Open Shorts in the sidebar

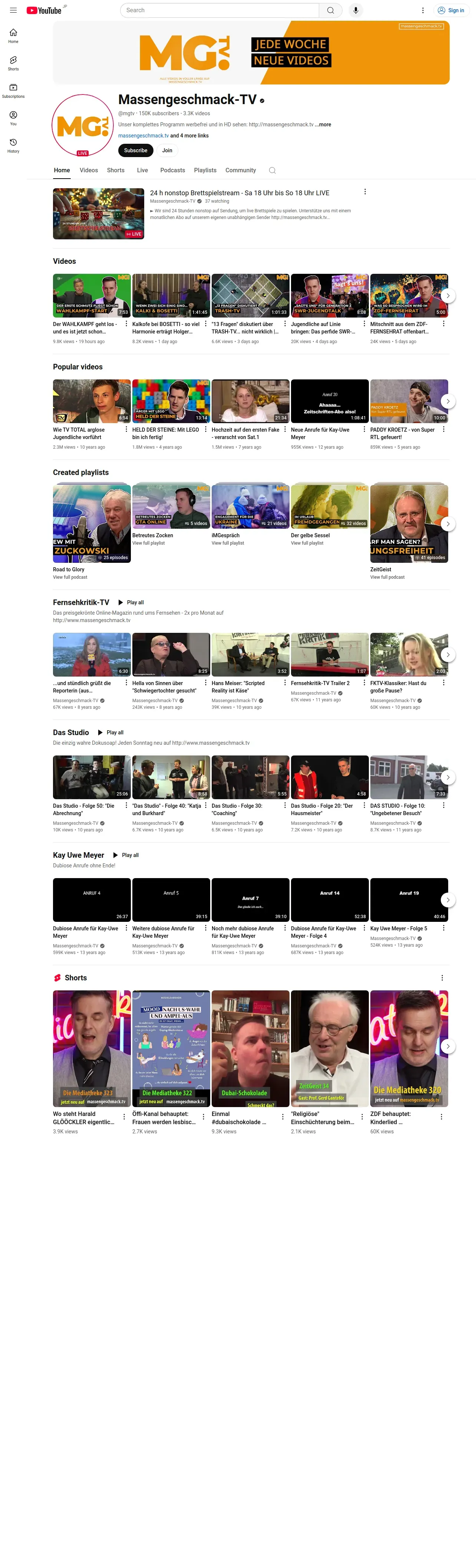click(x=13, y=63)
